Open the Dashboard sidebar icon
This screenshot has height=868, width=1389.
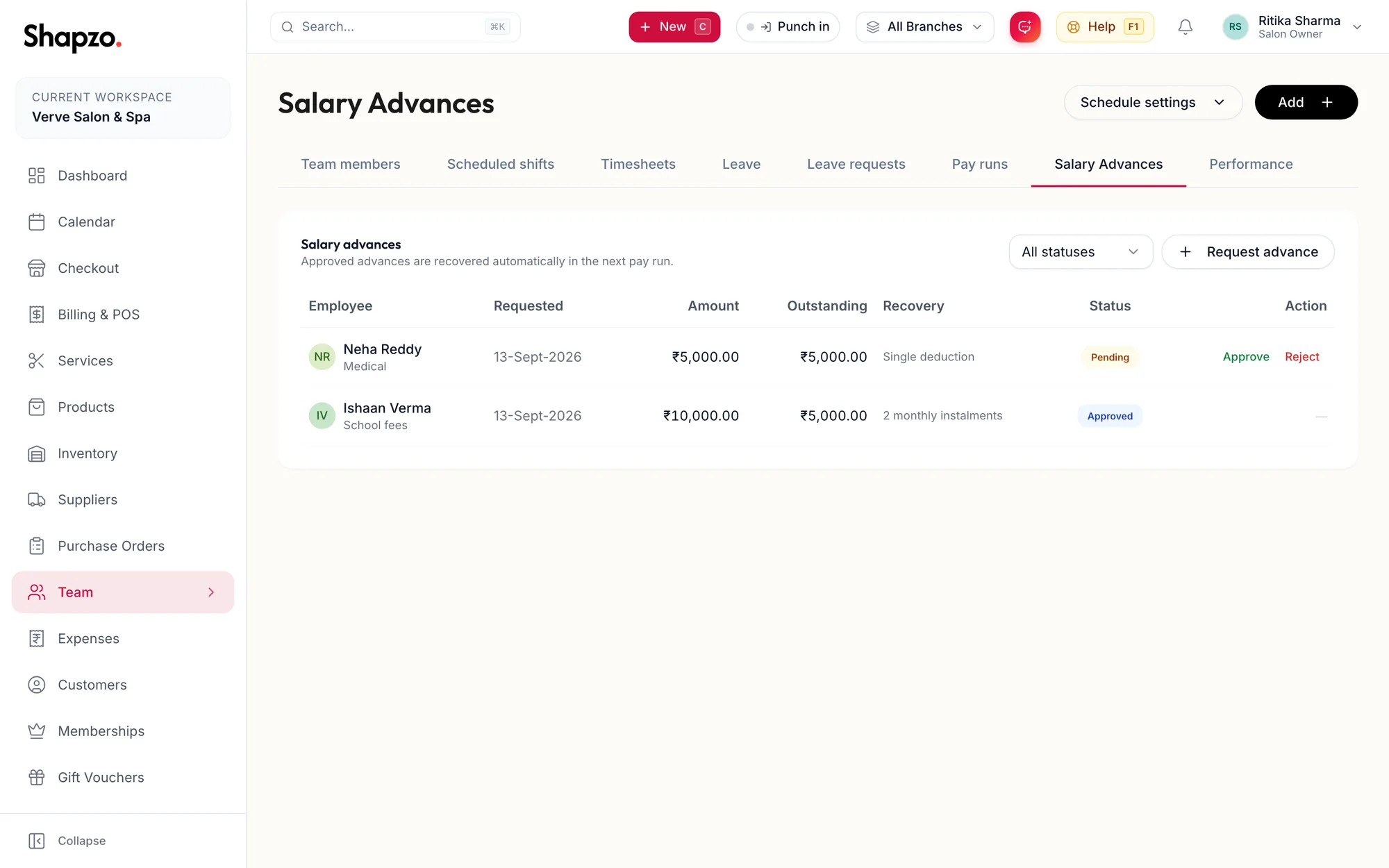click(x=36, y=176)
